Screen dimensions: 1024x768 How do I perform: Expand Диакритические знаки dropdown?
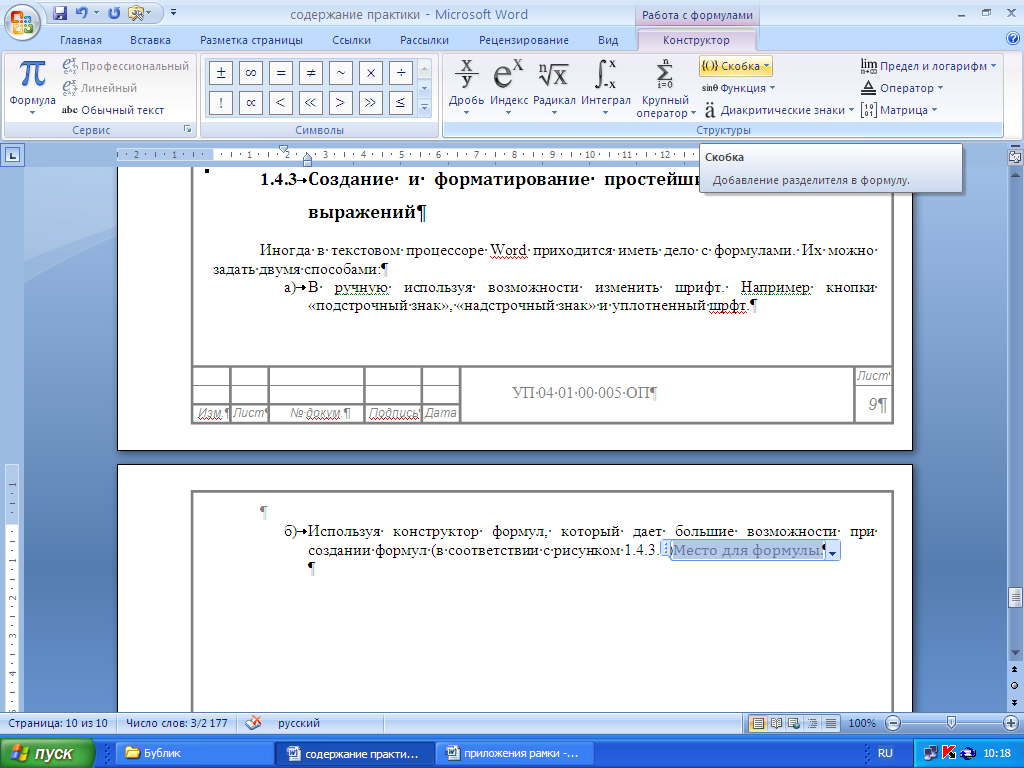pyautogui.click(x=778, y=110)
